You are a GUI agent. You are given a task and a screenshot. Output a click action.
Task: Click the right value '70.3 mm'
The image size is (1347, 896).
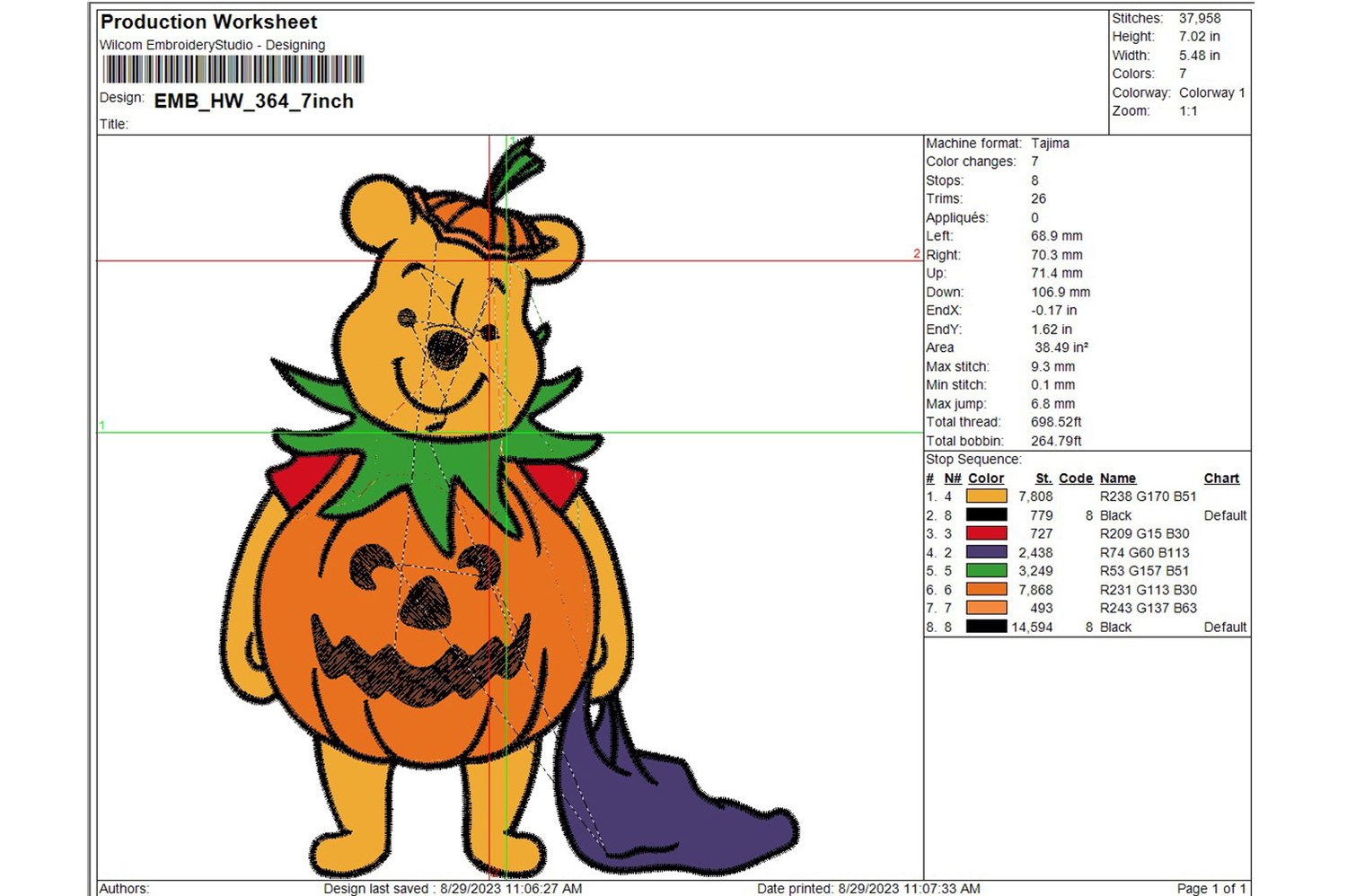click(x=1057, y=255)
